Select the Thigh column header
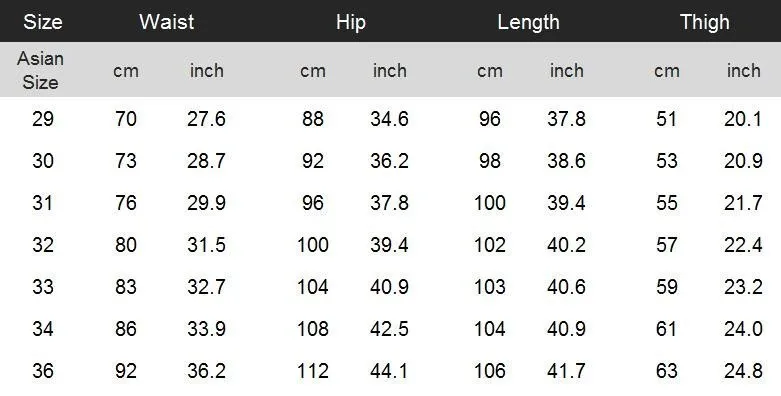781x396 pixels. [x=704, y=22]
